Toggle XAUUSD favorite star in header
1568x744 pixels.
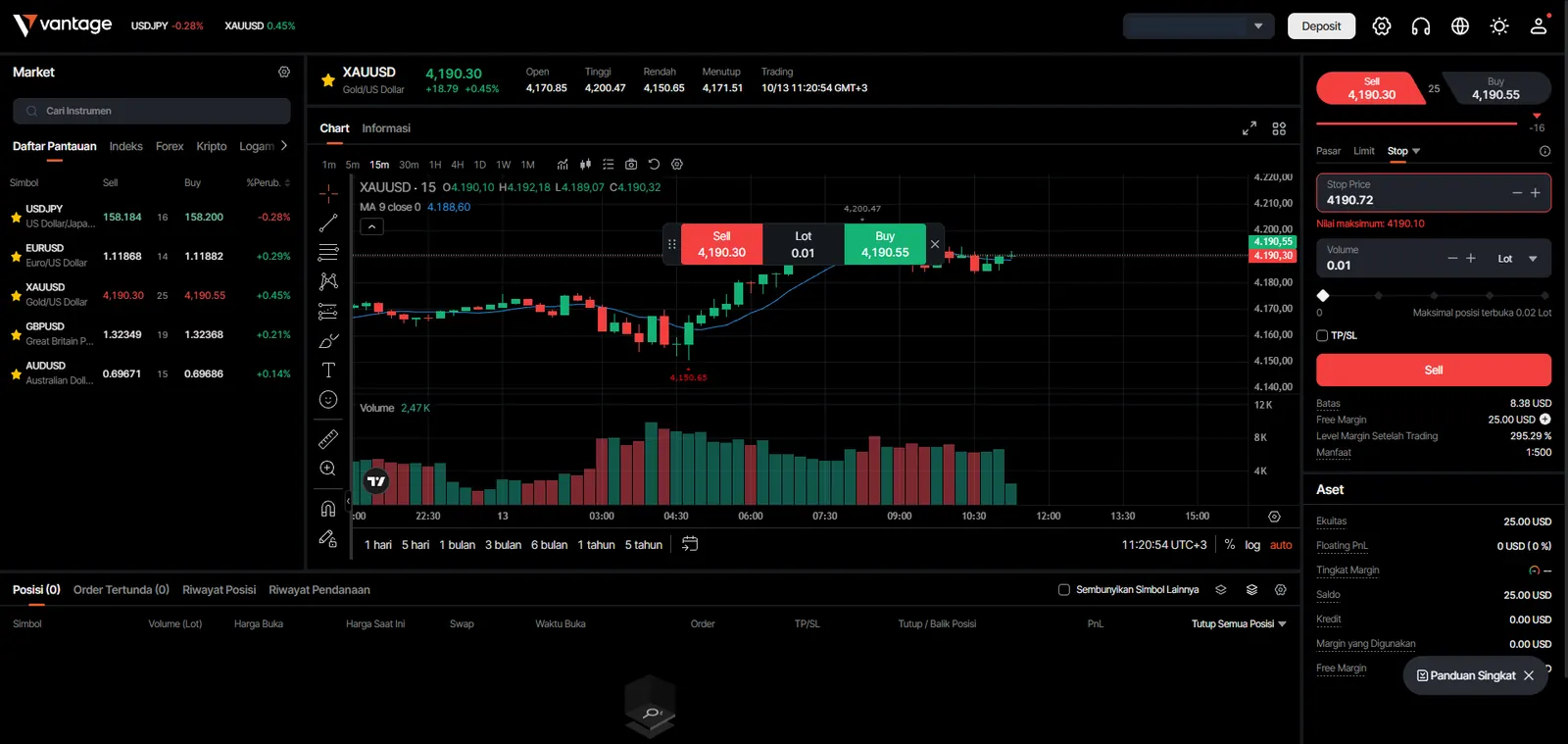328,80
